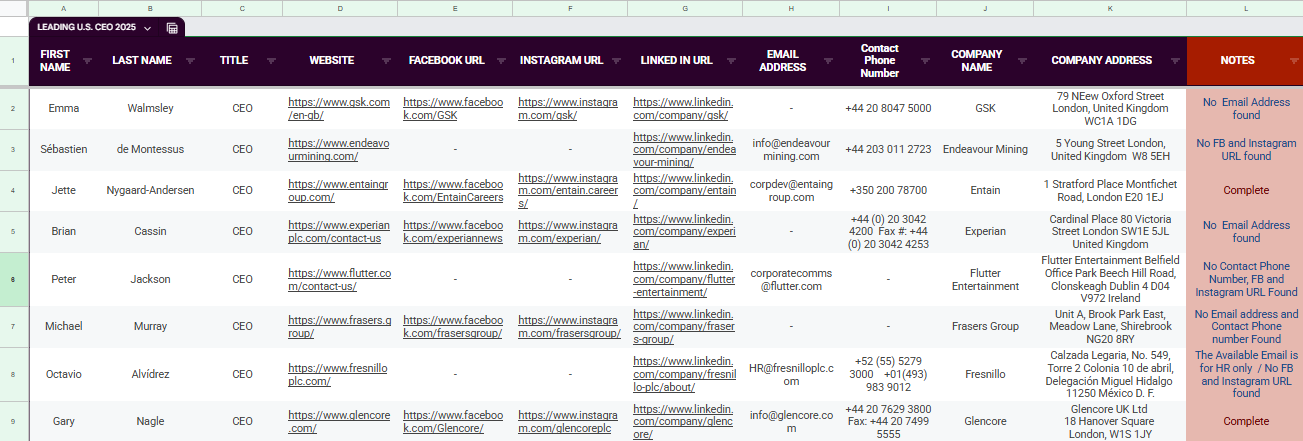Screen dimensions: 1303x441
Task: Select the cell containing Emma
Action: pos(63,108)
